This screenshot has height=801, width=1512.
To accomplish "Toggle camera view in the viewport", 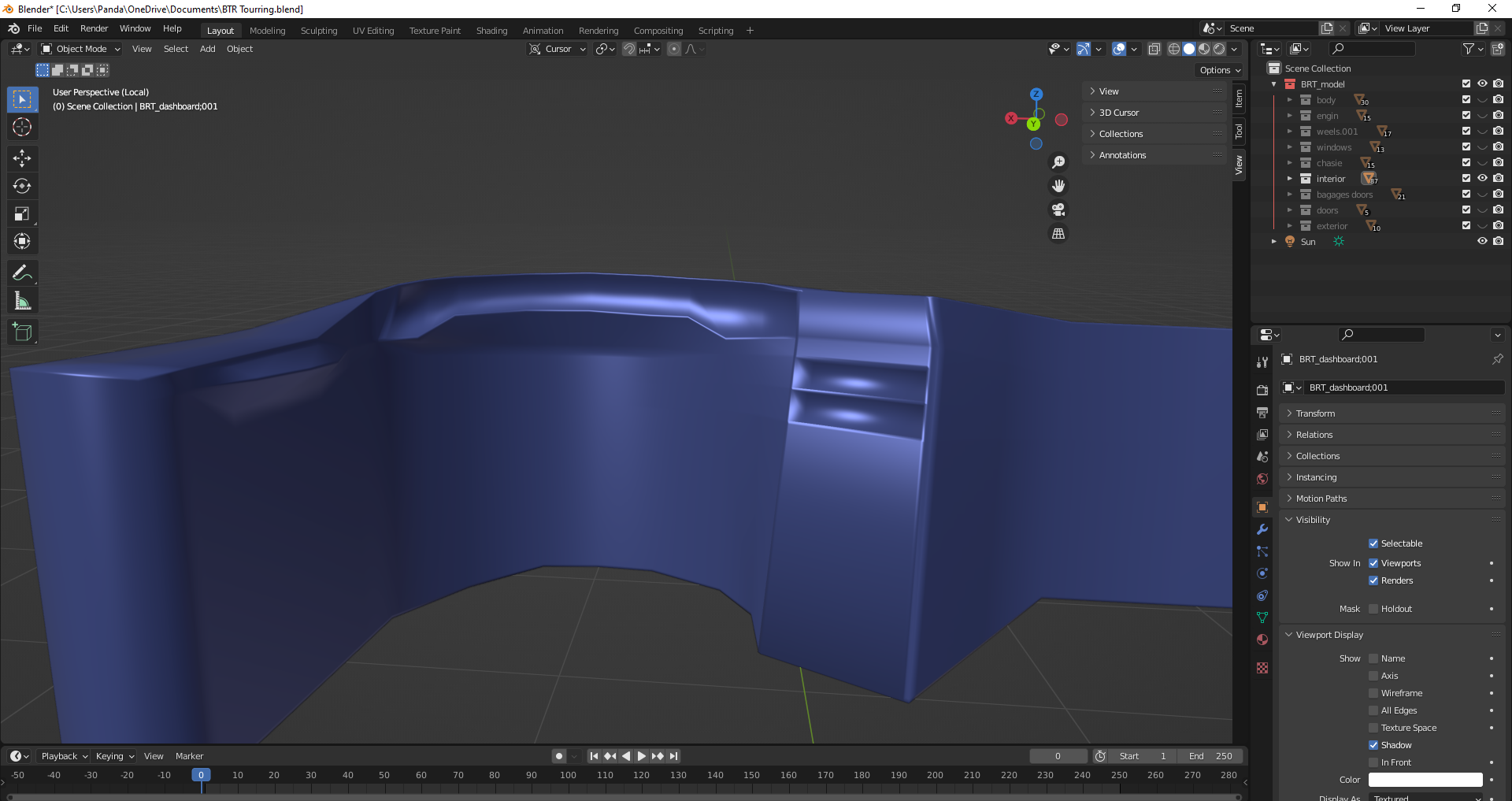I will coord(1058,210).
